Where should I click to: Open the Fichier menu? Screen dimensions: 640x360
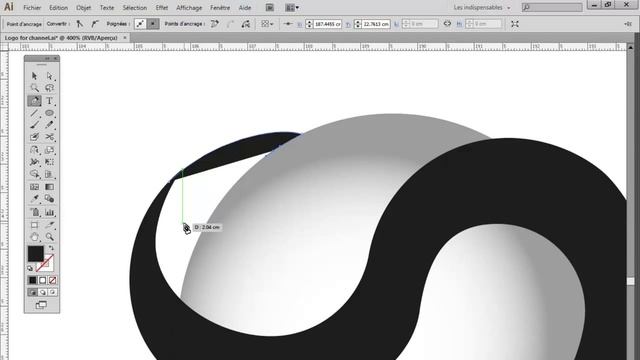(x=32, y=8)
